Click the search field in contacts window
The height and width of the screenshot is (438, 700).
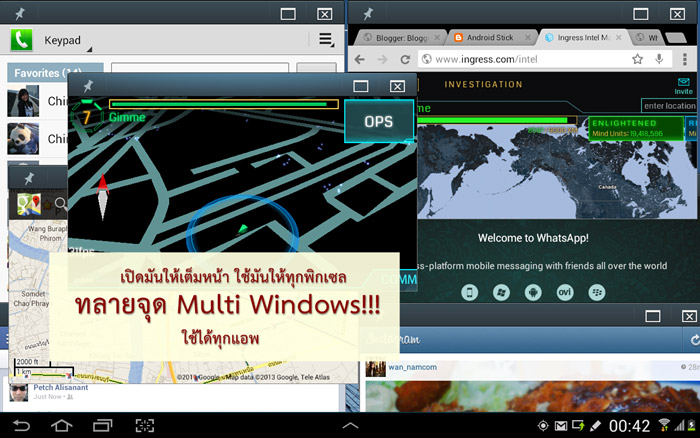coord(200,68)
